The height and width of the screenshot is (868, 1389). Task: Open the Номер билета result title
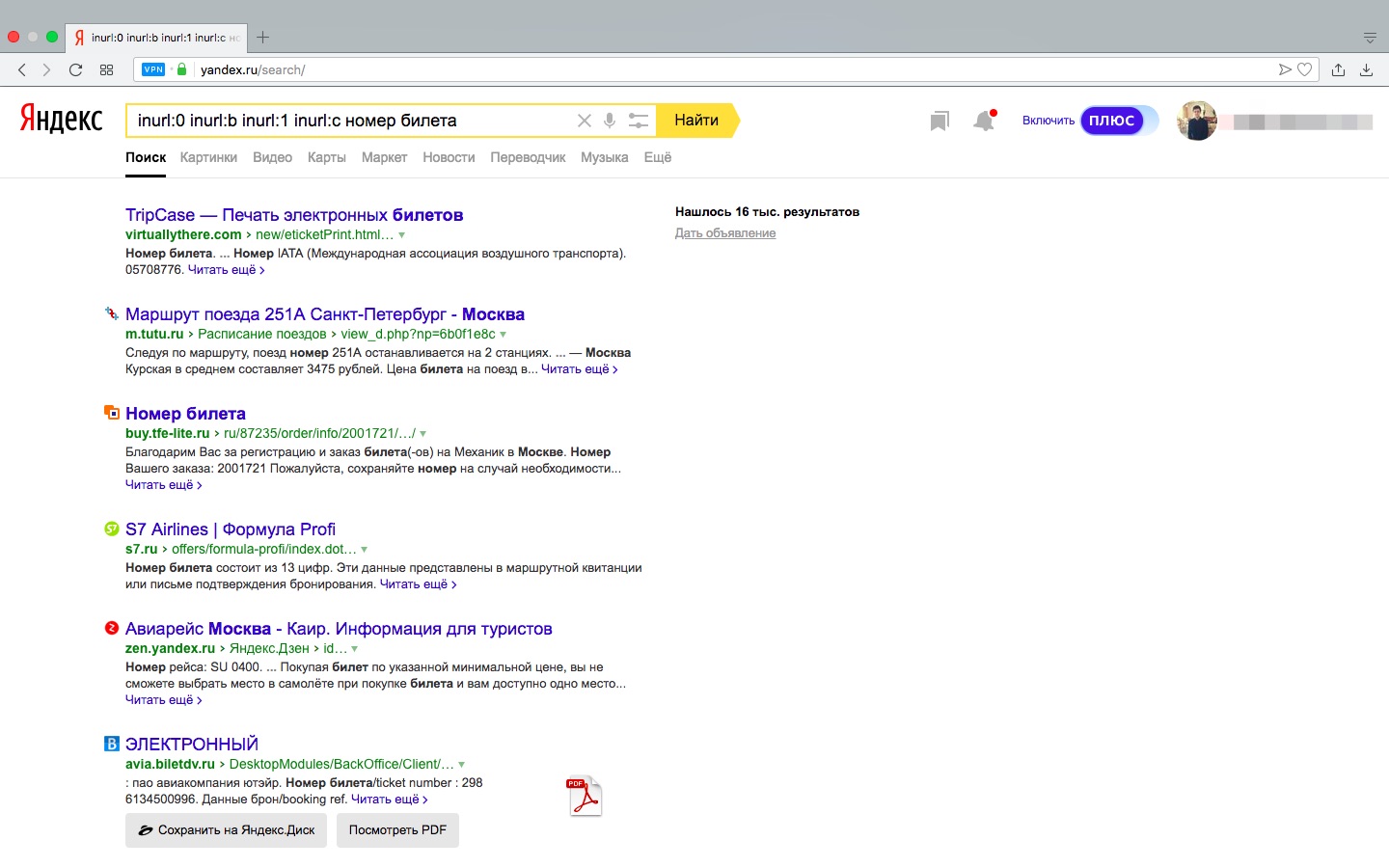tap(185, 414)
